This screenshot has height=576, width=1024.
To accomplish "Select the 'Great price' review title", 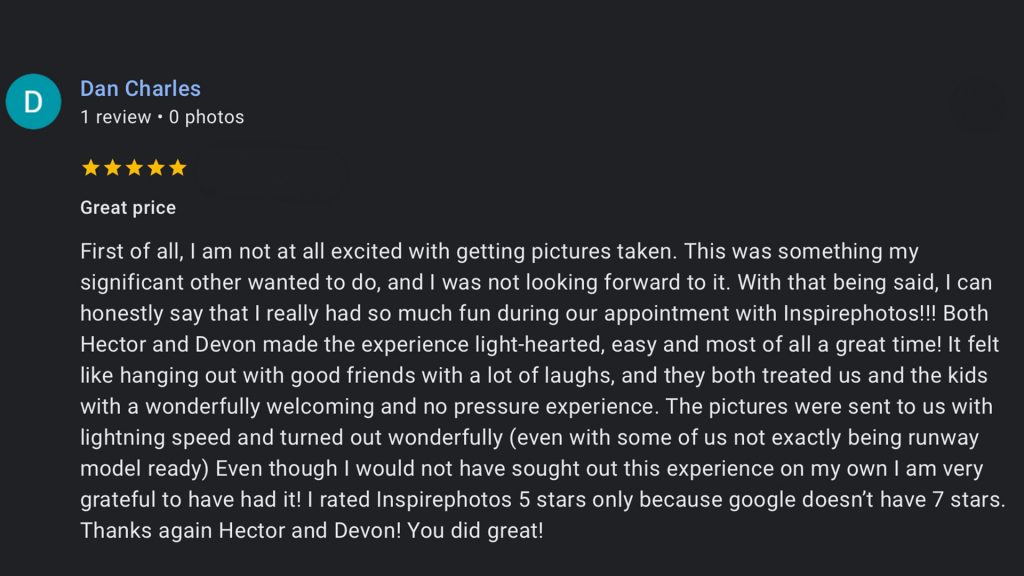I will [x=128, y=208].
